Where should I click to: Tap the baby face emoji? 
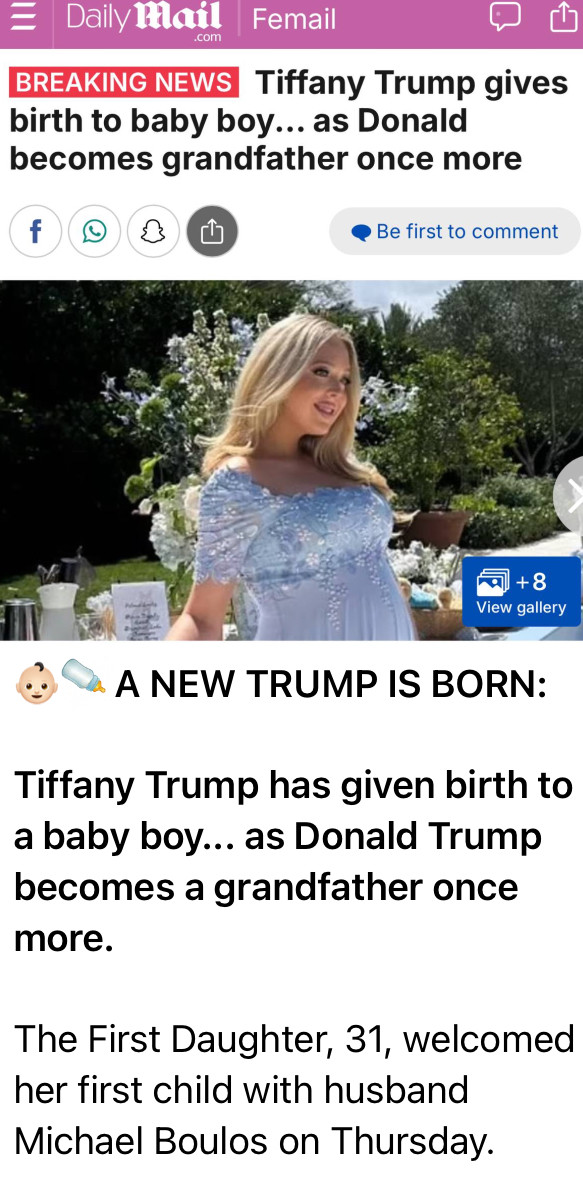pos(36,684)
